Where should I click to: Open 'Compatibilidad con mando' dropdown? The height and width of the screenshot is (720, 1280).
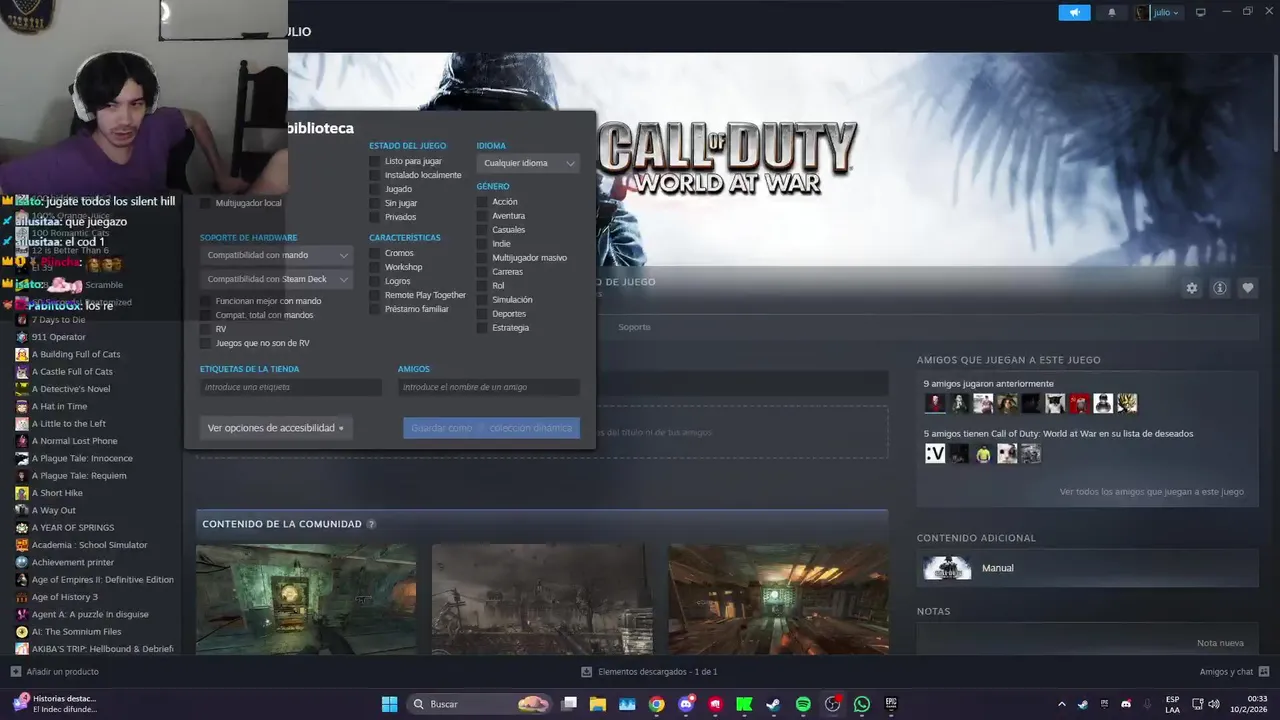(x=277, y=255)
